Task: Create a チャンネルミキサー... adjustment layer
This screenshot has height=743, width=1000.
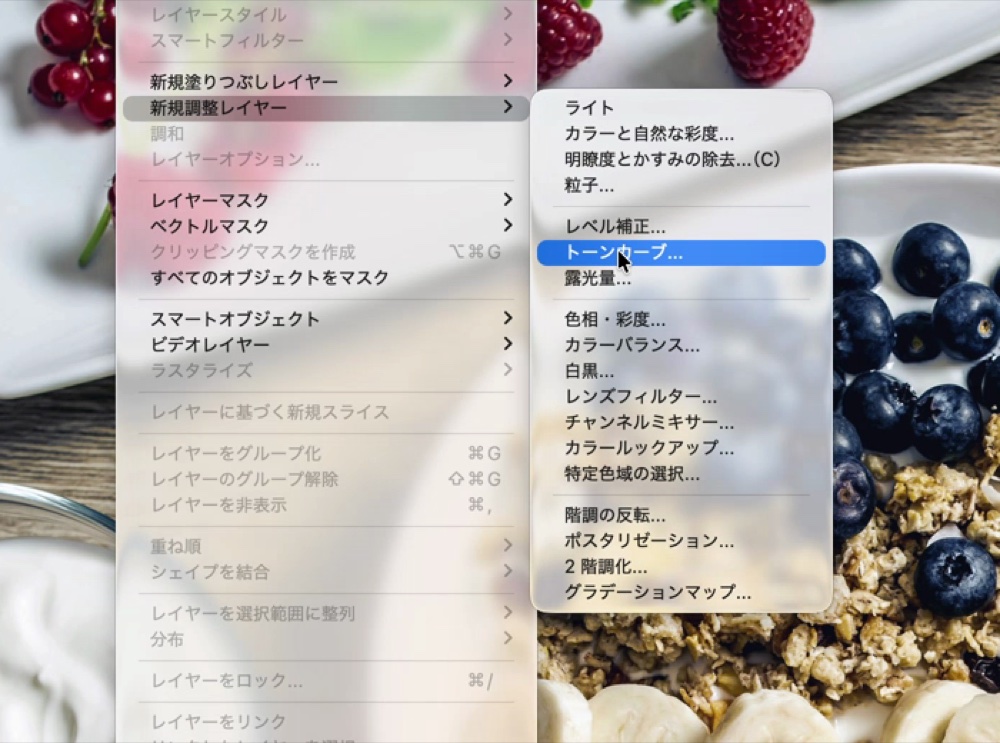Action: tap(681, 422)
